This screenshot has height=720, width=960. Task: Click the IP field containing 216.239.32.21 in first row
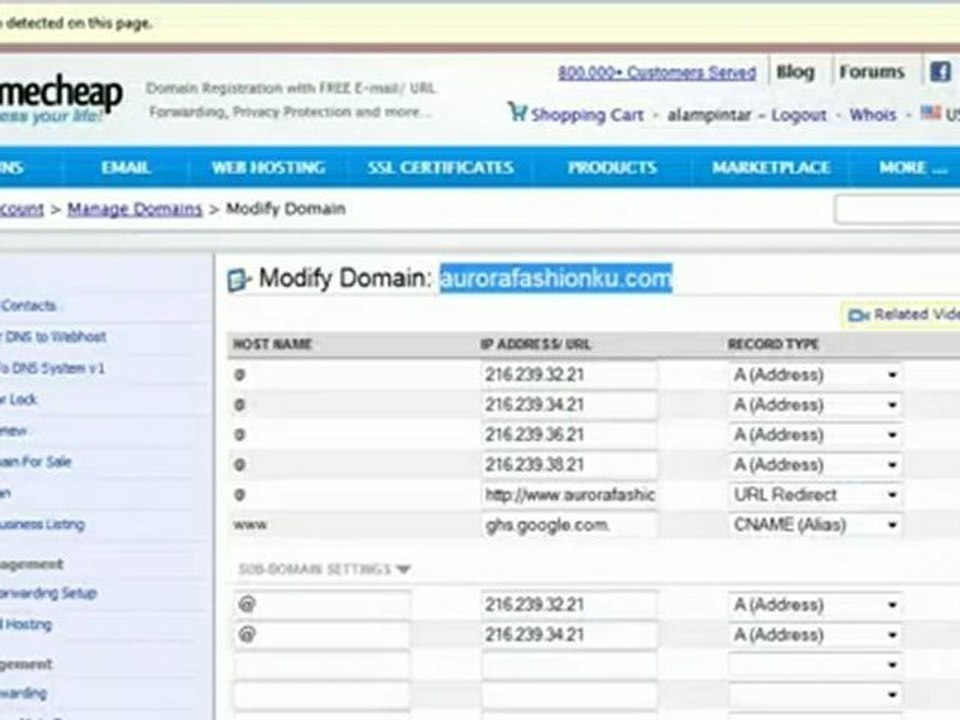point(569,375)
